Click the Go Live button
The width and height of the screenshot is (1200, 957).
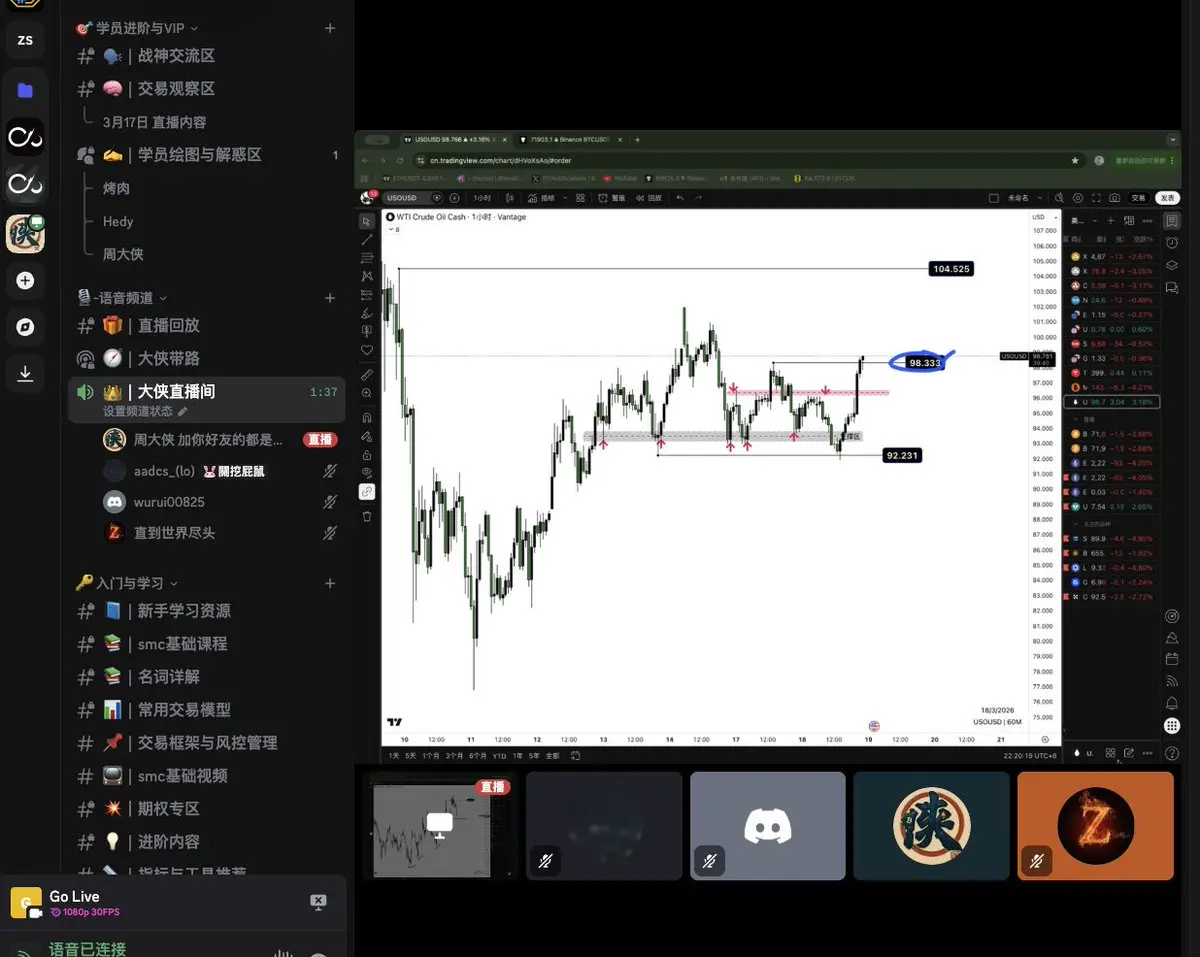(x=74, y=897)
